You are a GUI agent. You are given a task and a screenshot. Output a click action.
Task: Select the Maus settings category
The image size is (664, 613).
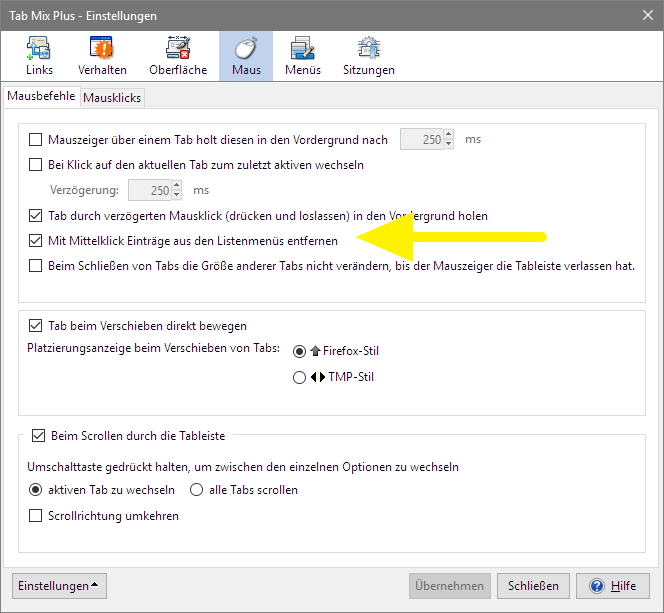coord(246,56)
